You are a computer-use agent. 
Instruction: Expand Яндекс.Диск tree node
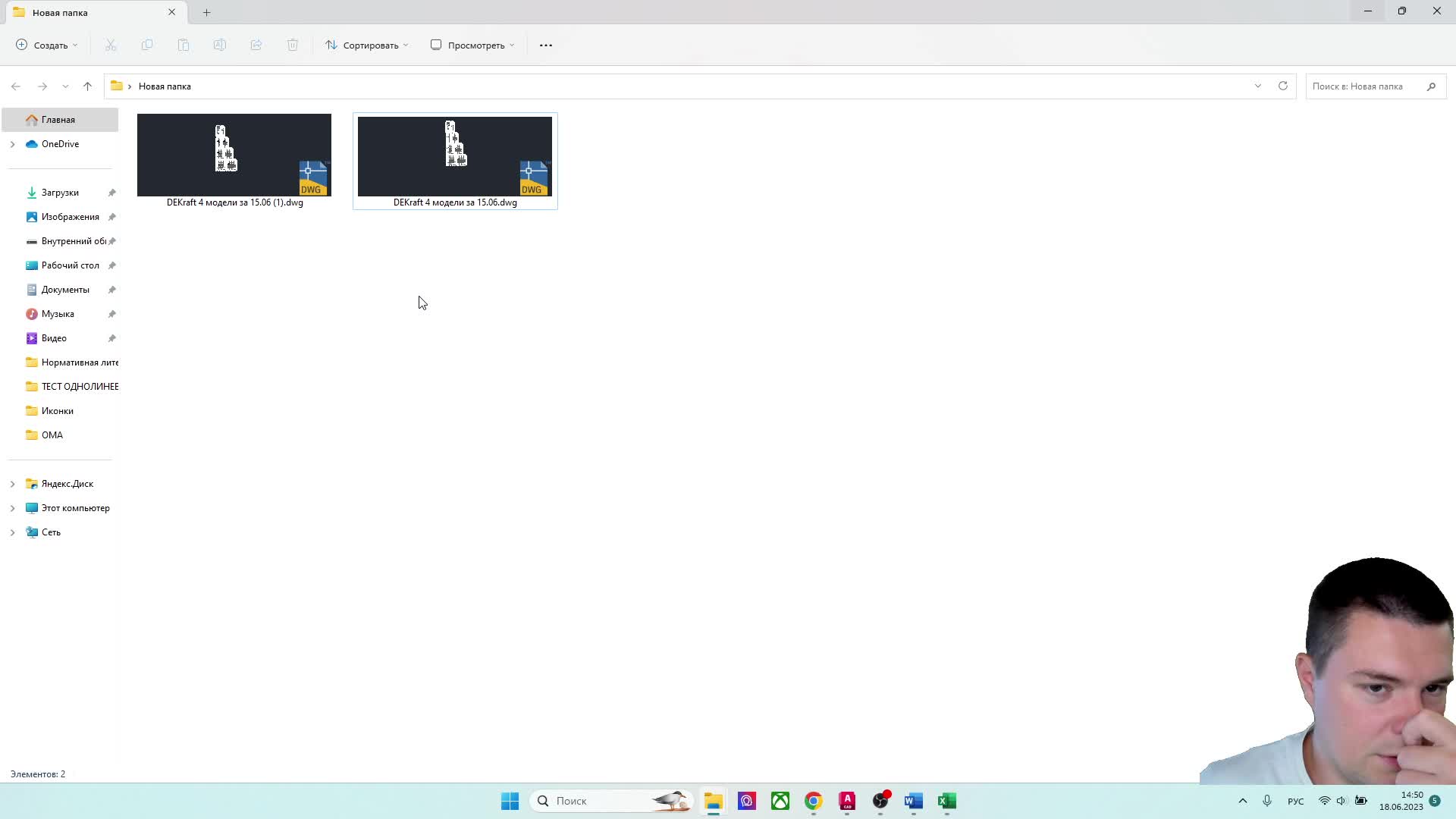pos(12,484)
